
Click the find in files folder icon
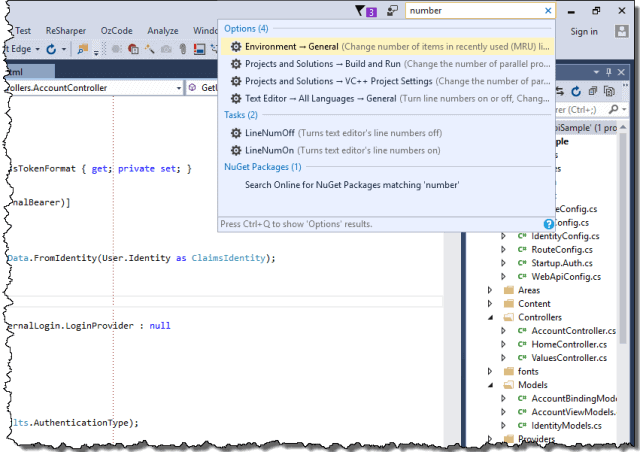click(83, 49)
